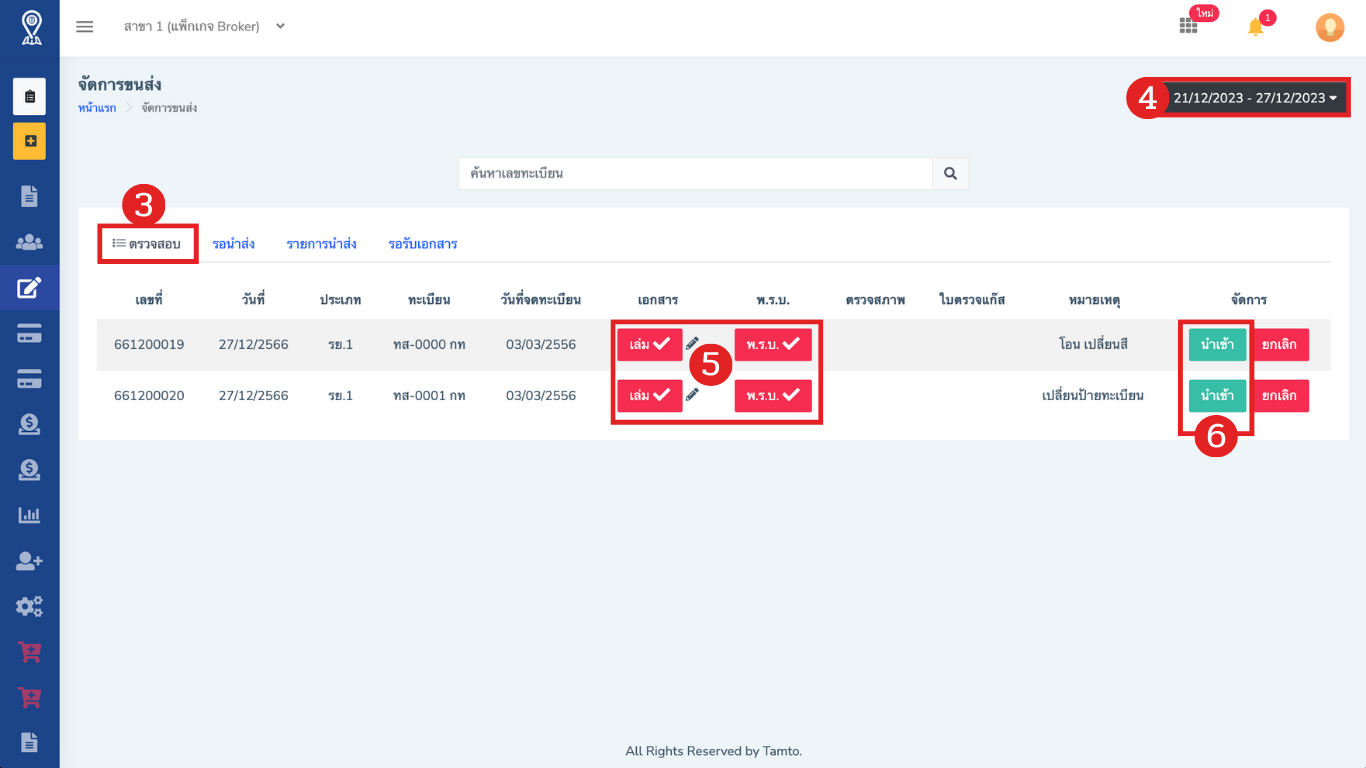This screenshot has height=768, width=1366.
Task: Click the magnifier search button
Action: [950, 173]
